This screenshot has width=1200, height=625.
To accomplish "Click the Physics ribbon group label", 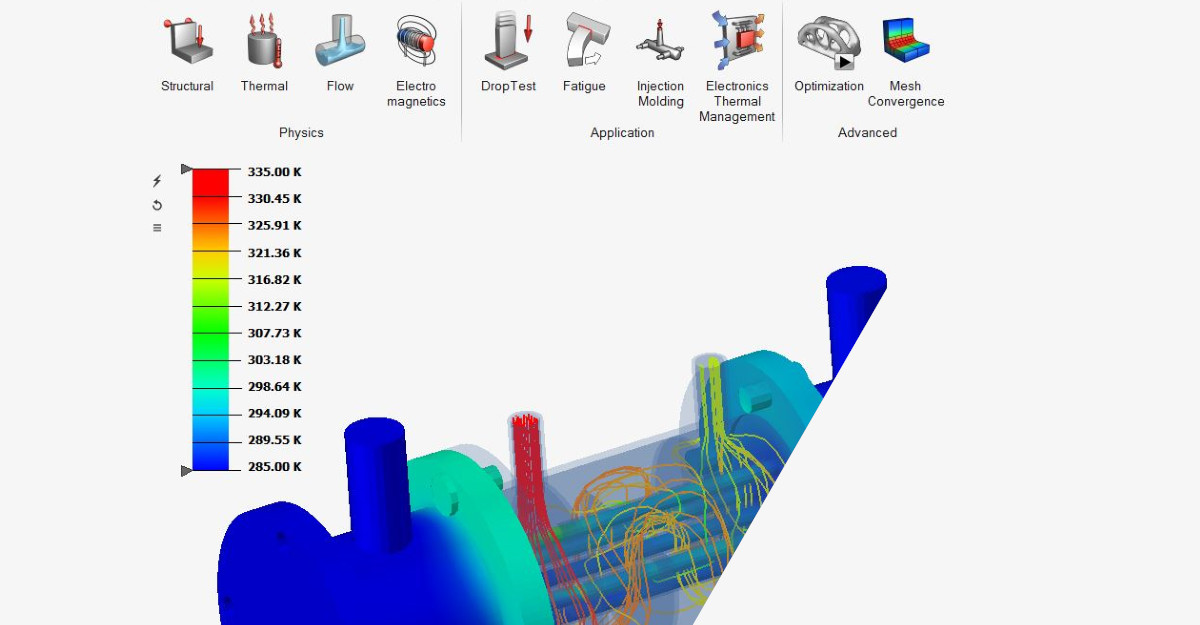I will 301,132.
